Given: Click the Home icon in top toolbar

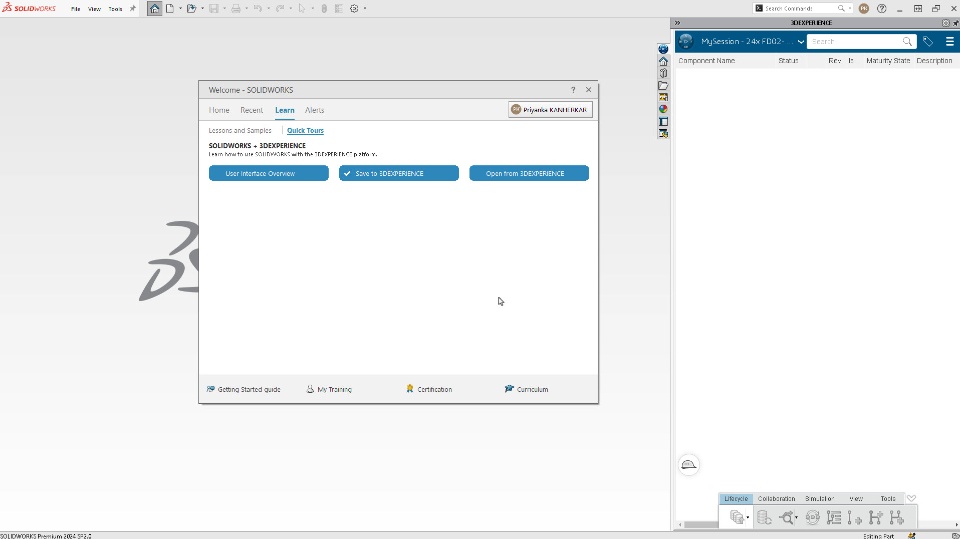Looking at the screenshot, I should (x=154, y=9).
